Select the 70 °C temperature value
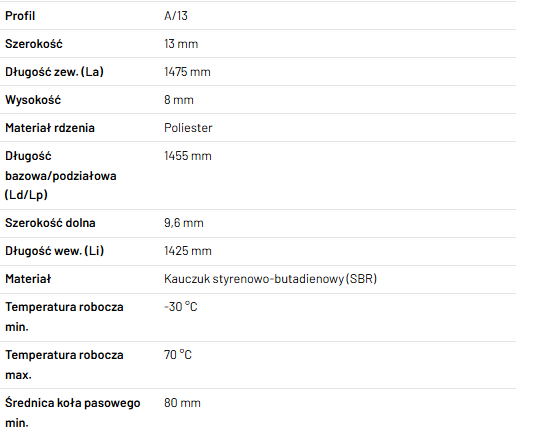Viewport: 548px width, 434px height. (178, 355)
